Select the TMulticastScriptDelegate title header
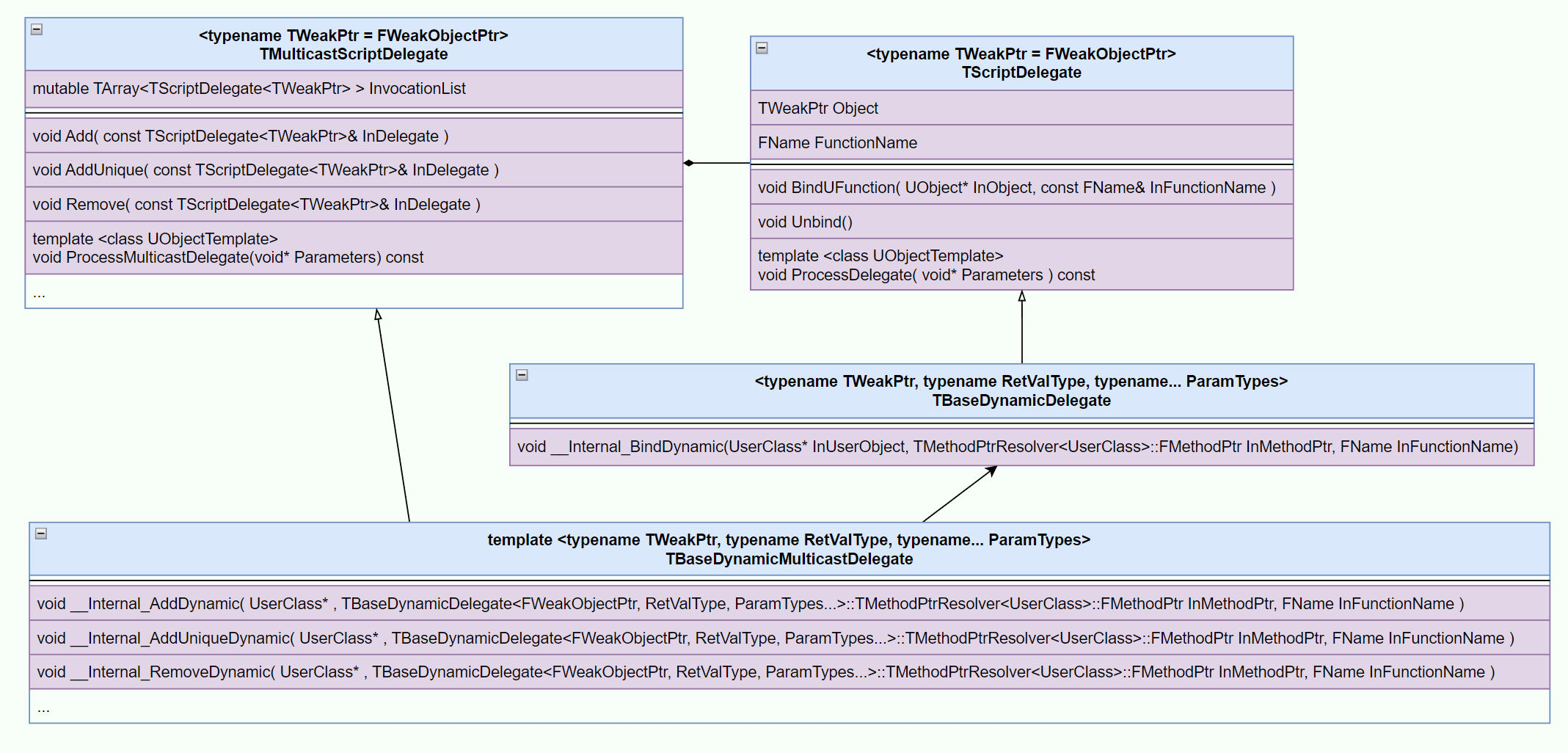1568x753 pixels. pos(353,45)
